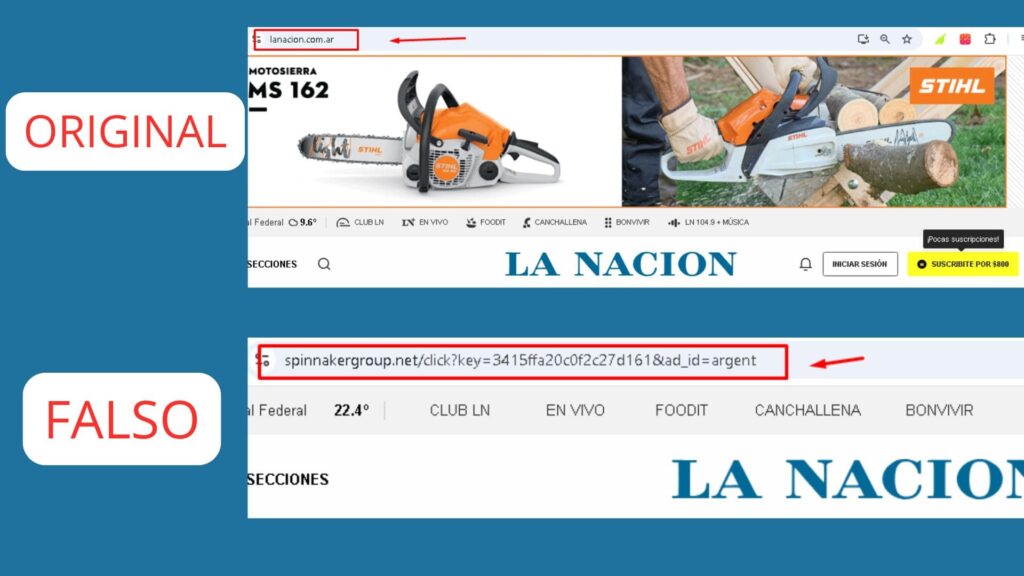The height and width of the screenshot is (576, 1024).
Task: Click the orange STIHL logo in the ad
Action: pos(952,86)
